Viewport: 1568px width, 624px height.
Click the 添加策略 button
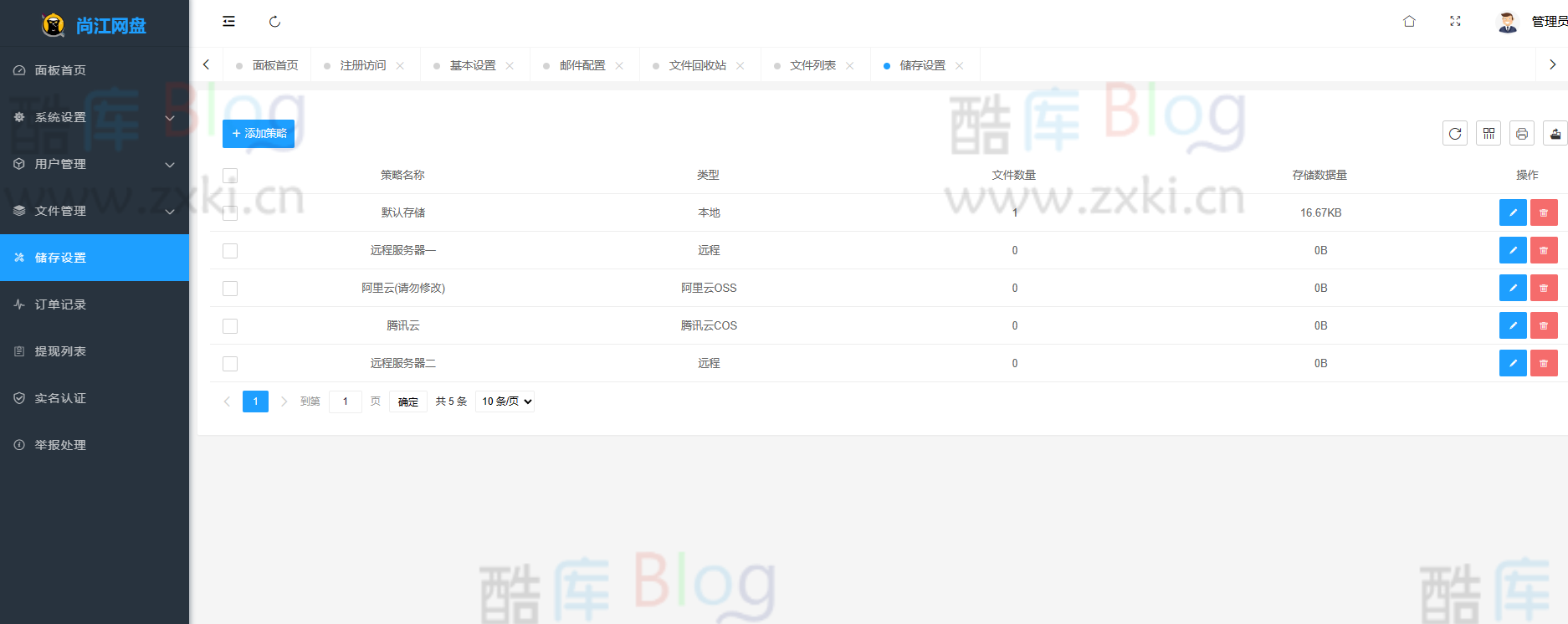click(x=259, y=134)
